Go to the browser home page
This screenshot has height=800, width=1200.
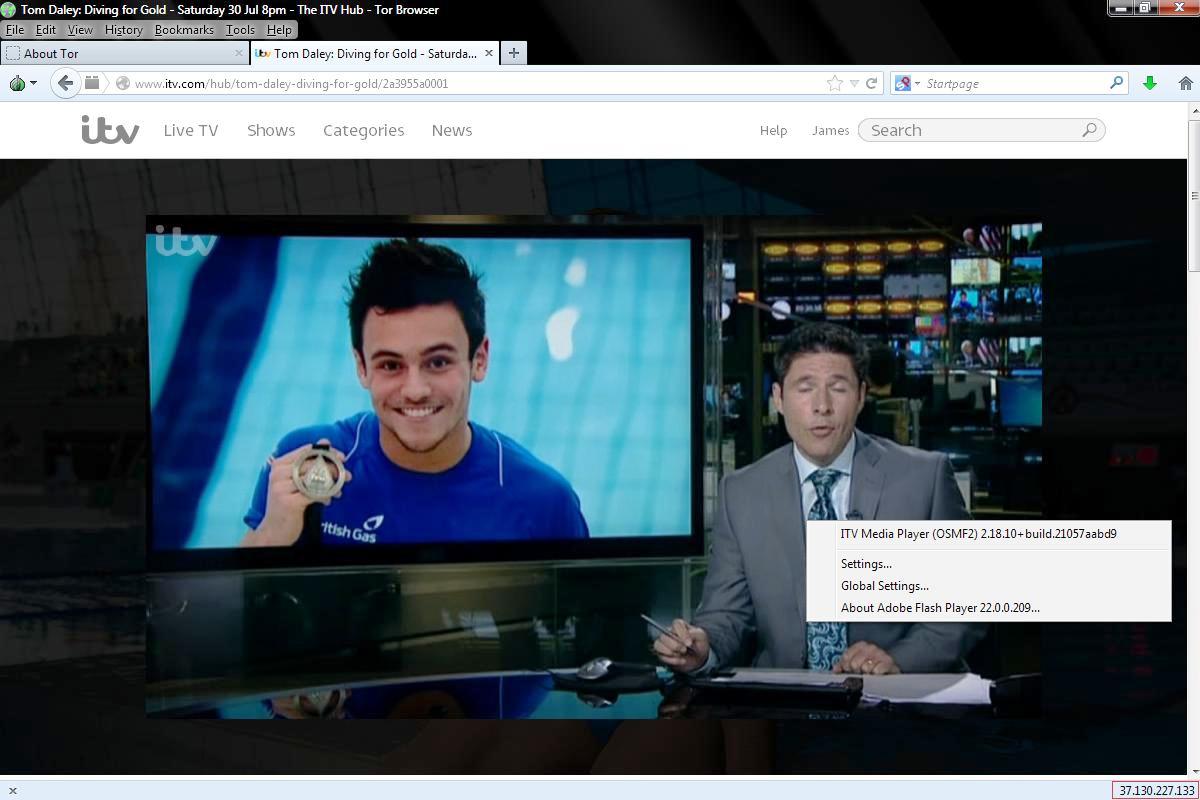1185,83
